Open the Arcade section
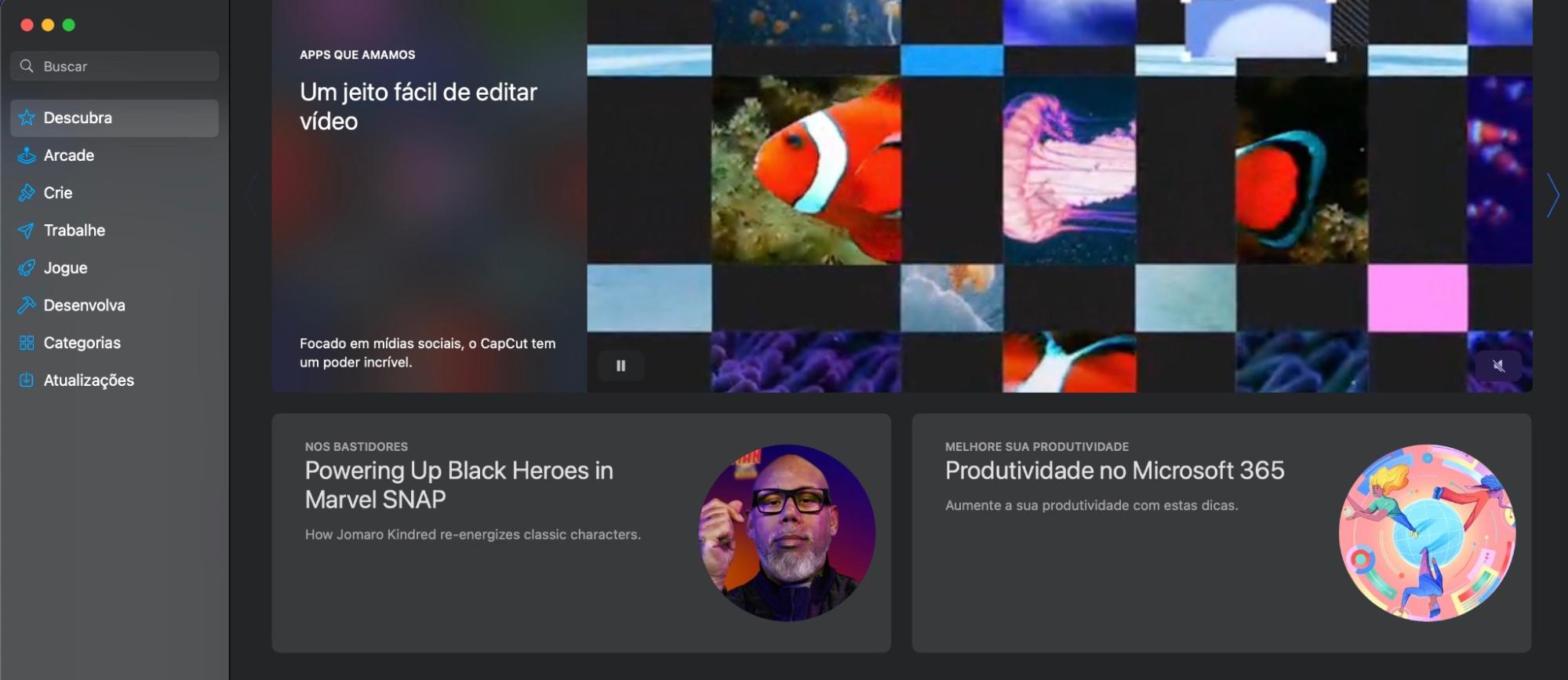Viewport: 1568px width, 680px height. pyautogui.click(x=115, y=155)
